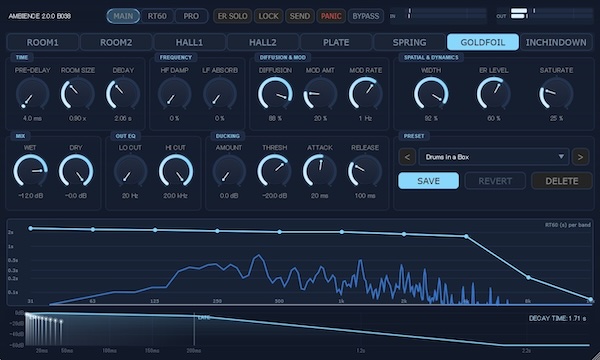Click the 'AMBIENCE 2.0.0' plugin title
Screen dimensions: 600x360
39,16
